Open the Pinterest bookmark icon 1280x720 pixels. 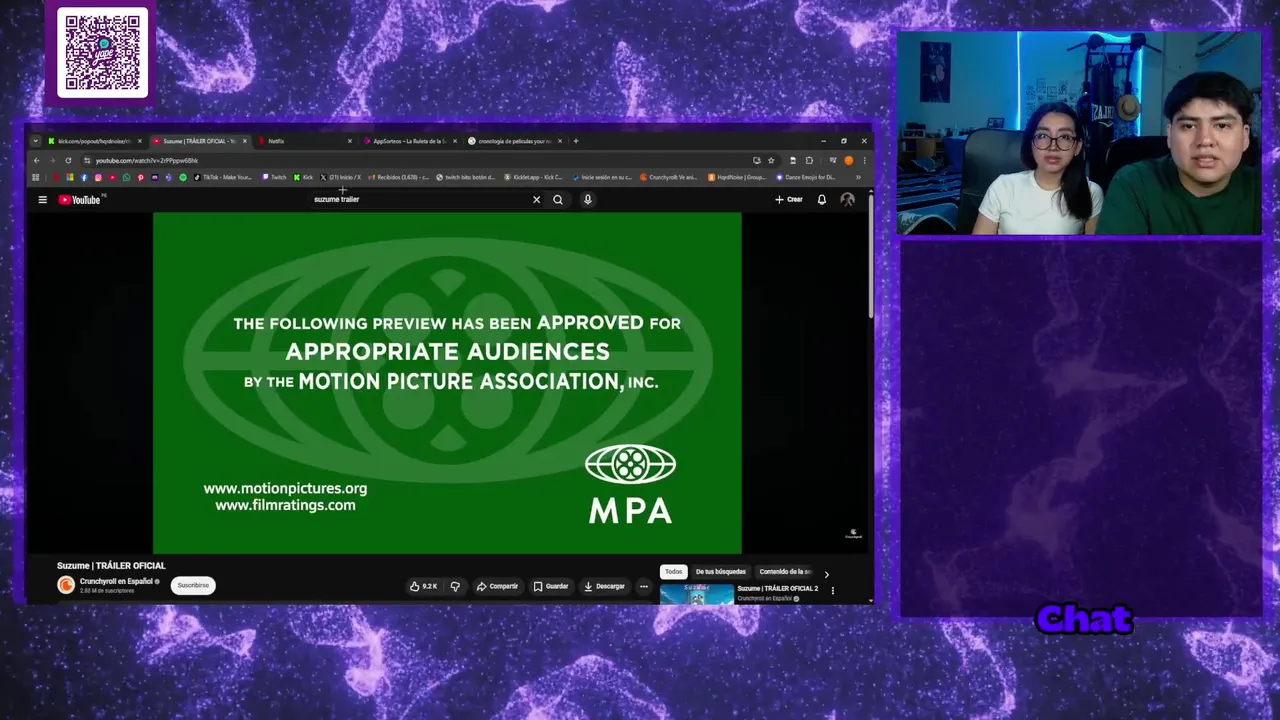140,177
